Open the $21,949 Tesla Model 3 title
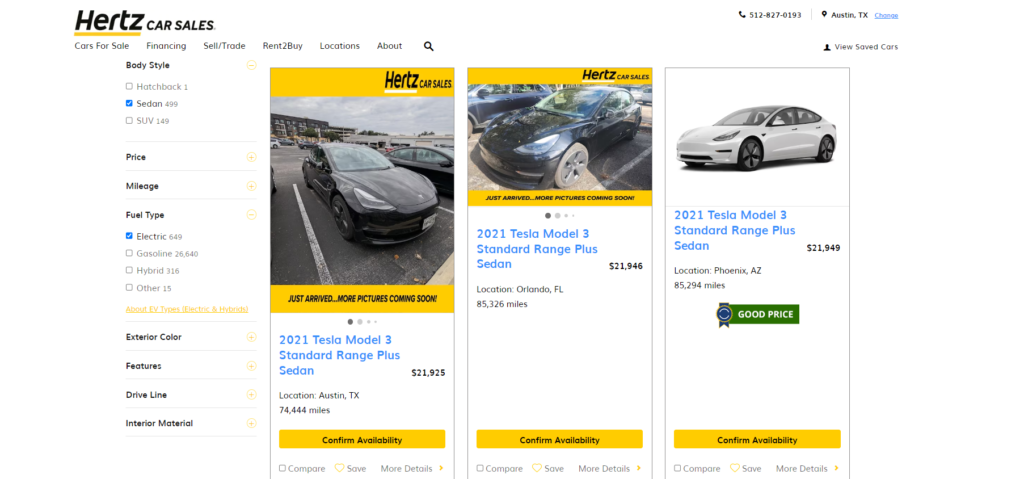 pos(735,230)
